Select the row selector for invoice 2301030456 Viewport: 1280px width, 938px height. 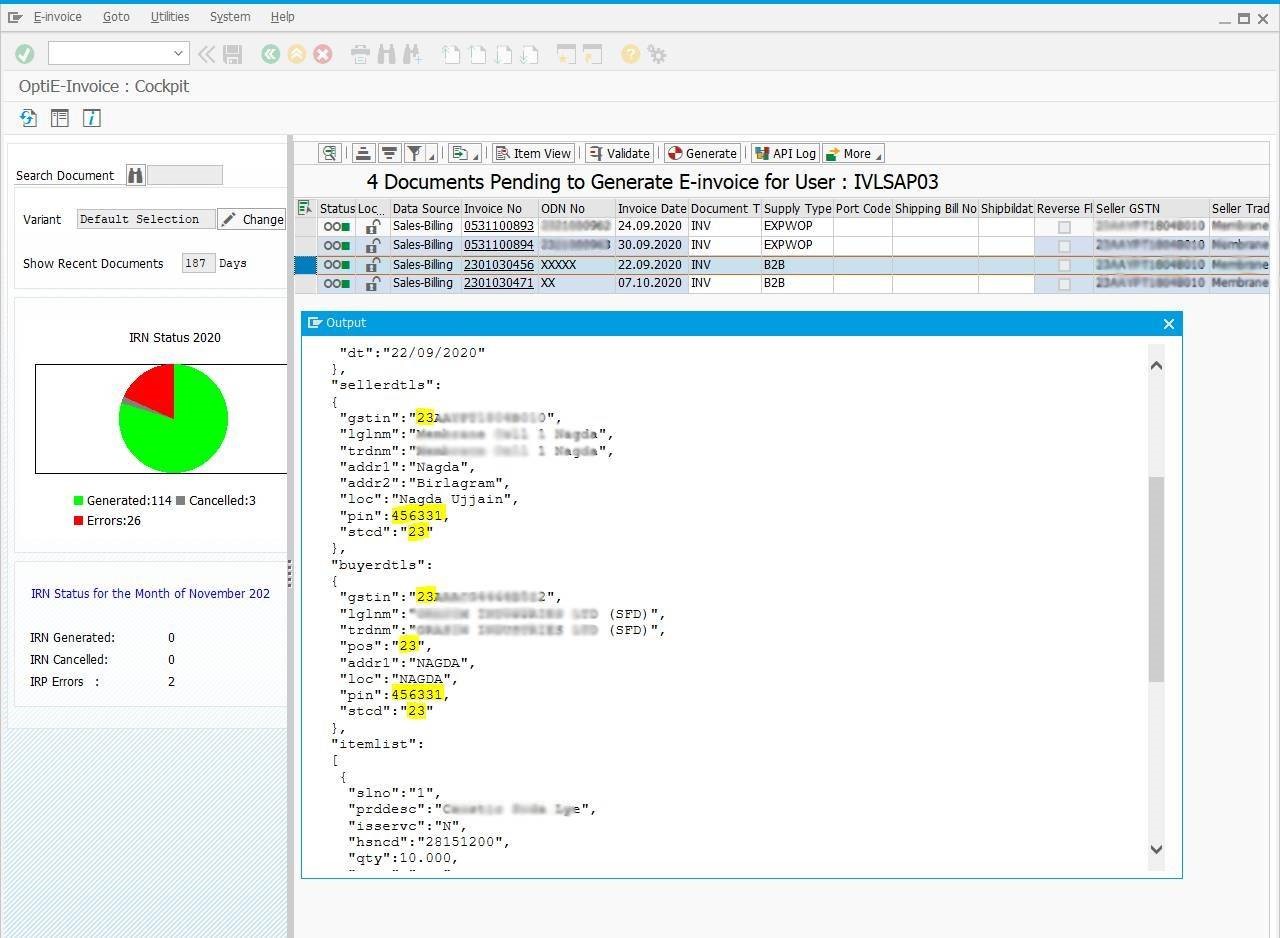tap(305, 265)
